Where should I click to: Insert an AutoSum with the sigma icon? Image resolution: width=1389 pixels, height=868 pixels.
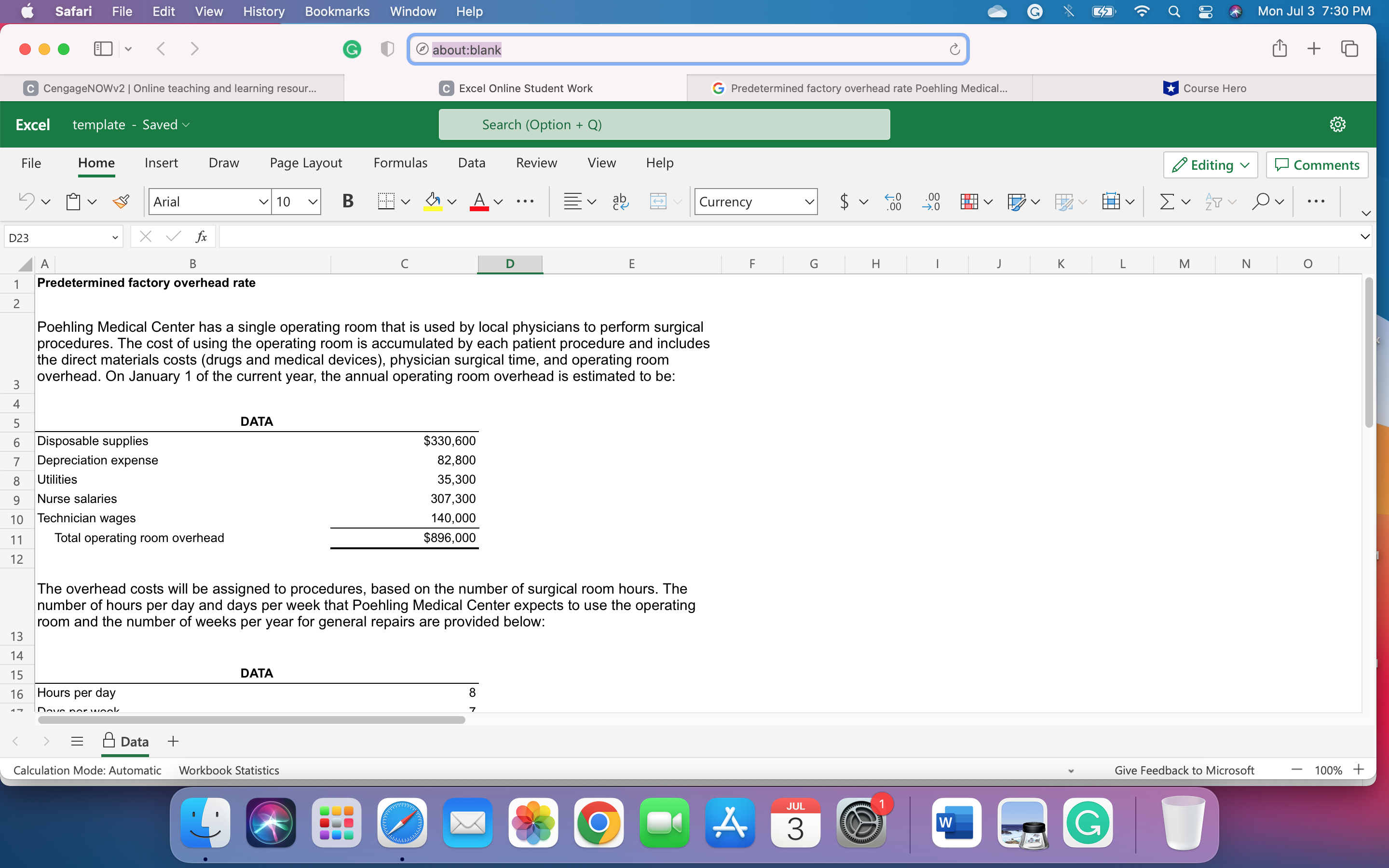point(1166,202)
